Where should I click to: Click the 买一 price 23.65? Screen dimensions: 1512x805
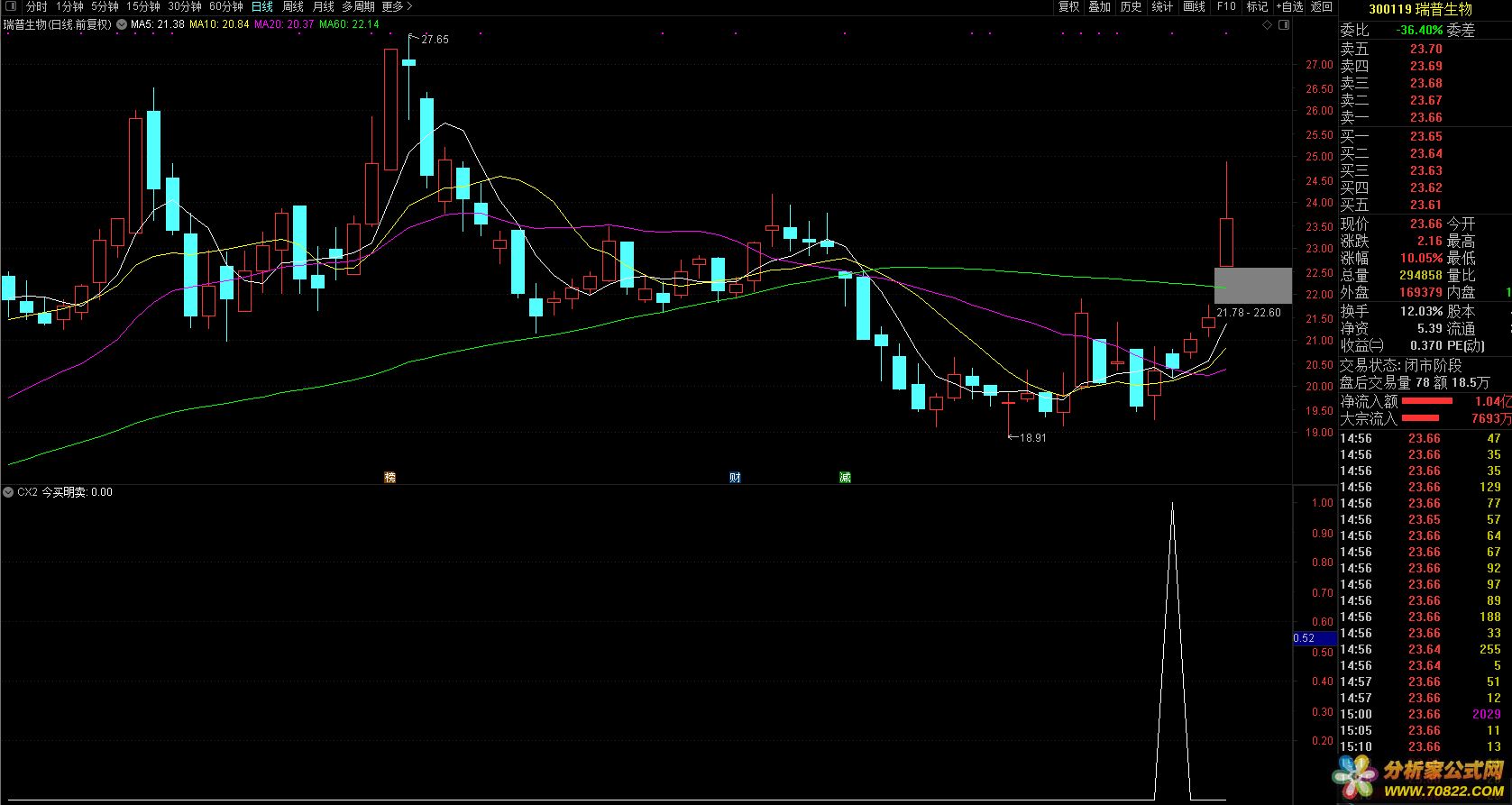tap(1426, 137)
